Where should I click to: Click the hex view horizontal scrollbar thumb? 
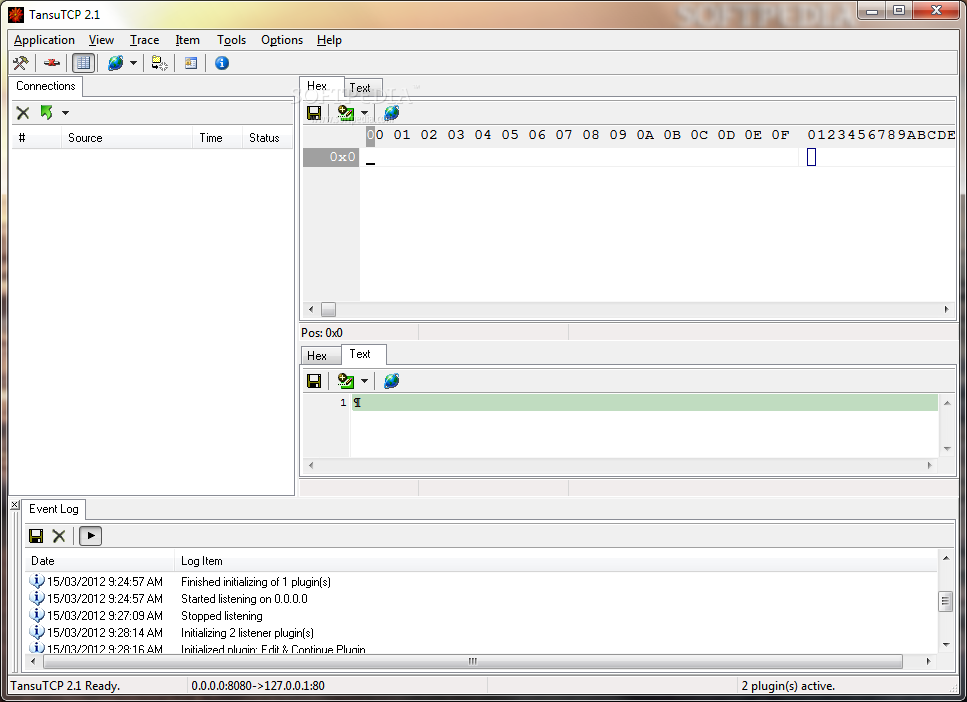329,310
